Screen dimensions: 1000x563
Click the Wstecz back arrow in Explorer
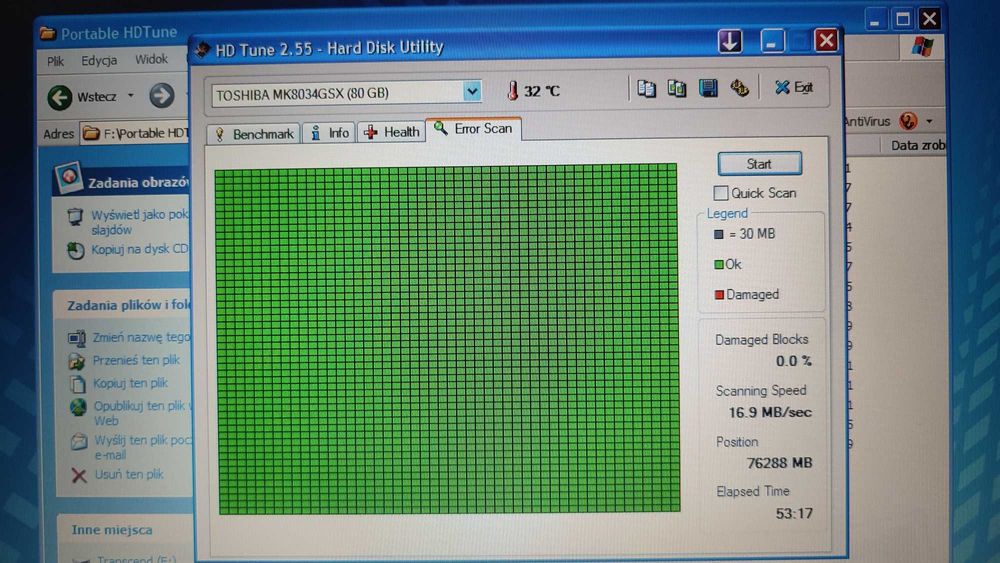[60, 98]
